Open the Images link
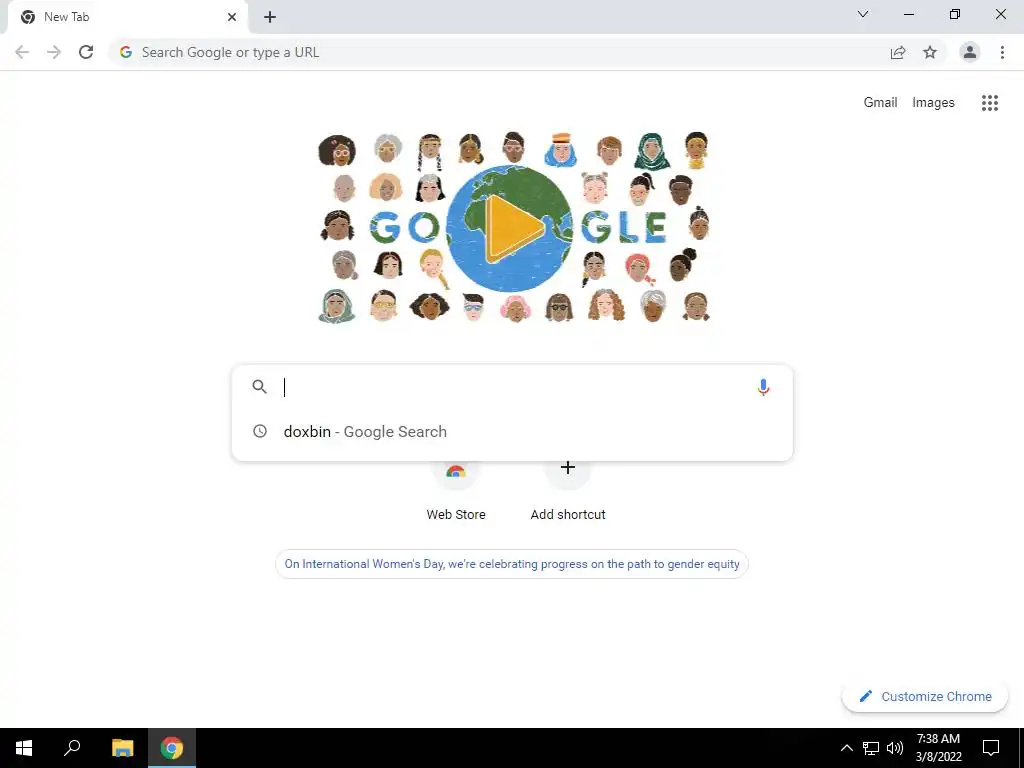The image size is (1024, 768). pos(933,103)
